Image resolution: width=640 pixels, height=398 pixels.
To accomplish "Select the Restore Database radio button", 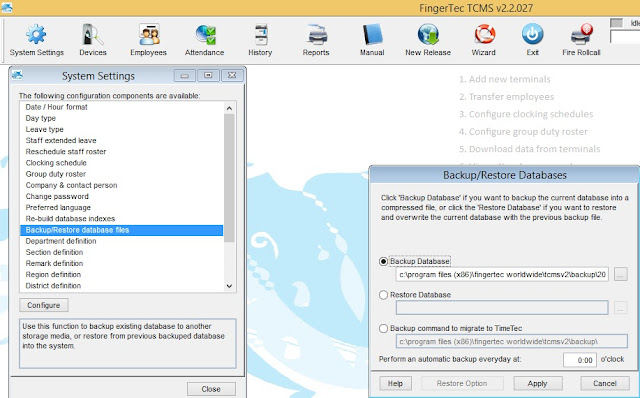I will pyautogui.click(x=383, y=295).
